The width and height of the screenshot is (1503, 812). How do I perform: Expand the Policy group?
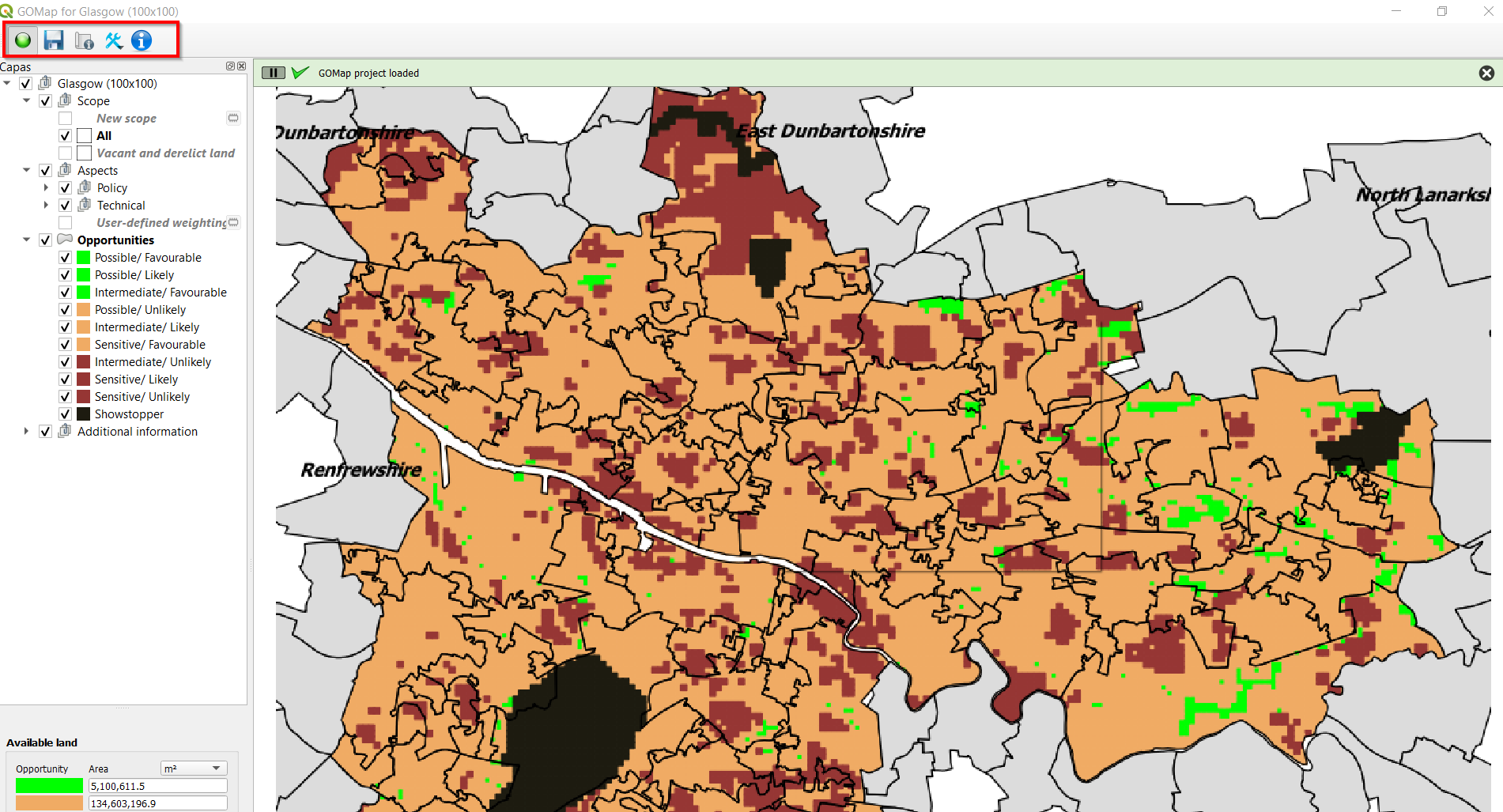pos(46,188)
